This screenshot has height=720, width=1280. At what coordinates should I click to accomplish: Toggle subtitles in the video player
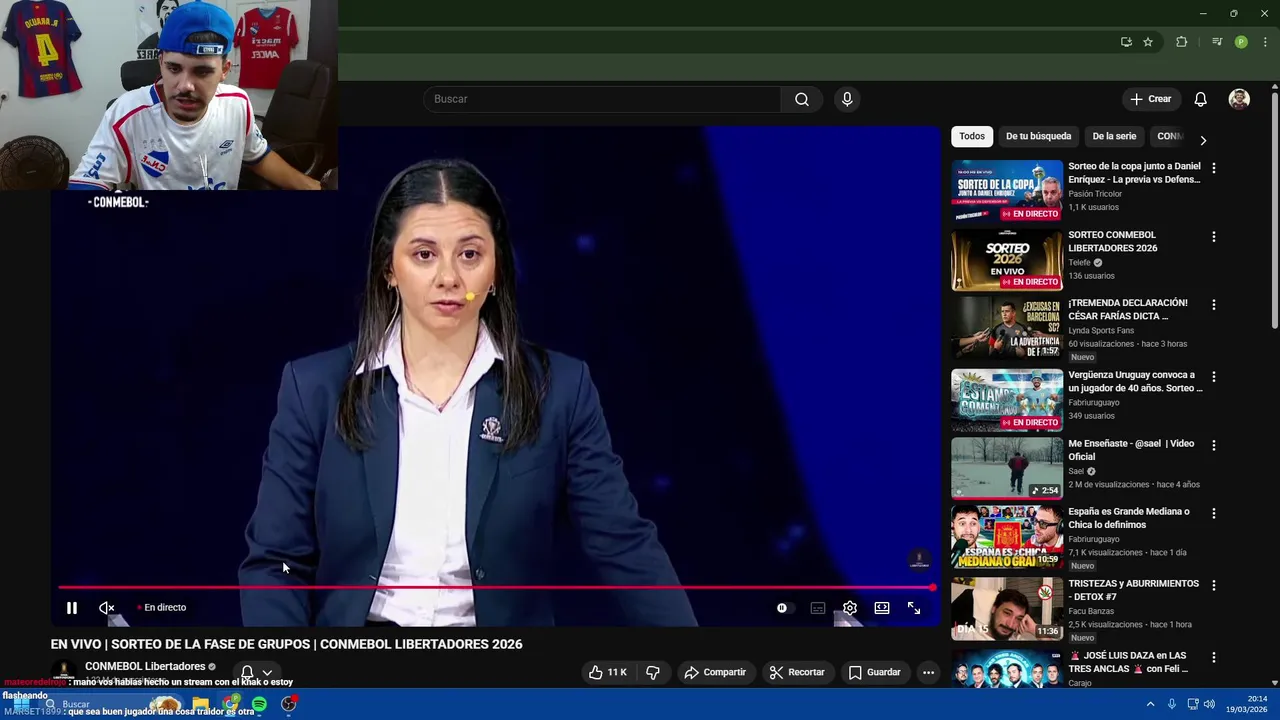tap(818, 607)
